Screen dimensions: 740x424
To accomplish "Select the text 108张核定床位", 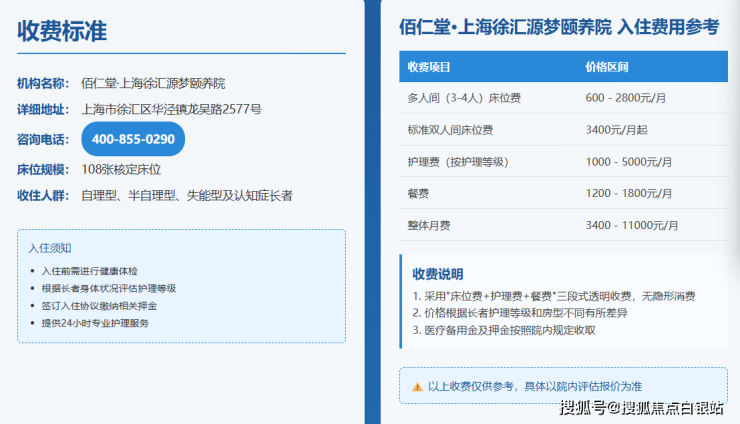I will (x=121, y=170).
